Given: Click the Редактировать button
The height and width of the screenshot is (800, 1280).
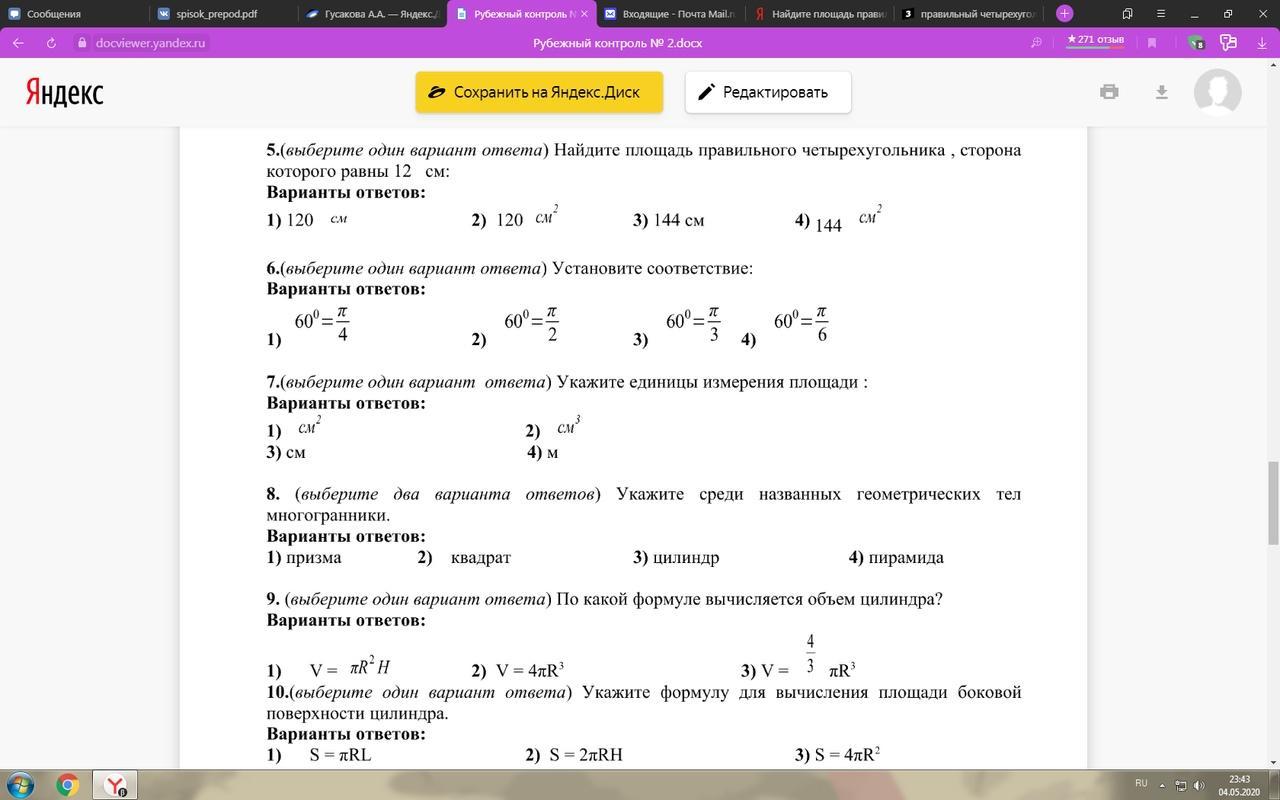Looking at the screenshot, I should click(768, 92).
